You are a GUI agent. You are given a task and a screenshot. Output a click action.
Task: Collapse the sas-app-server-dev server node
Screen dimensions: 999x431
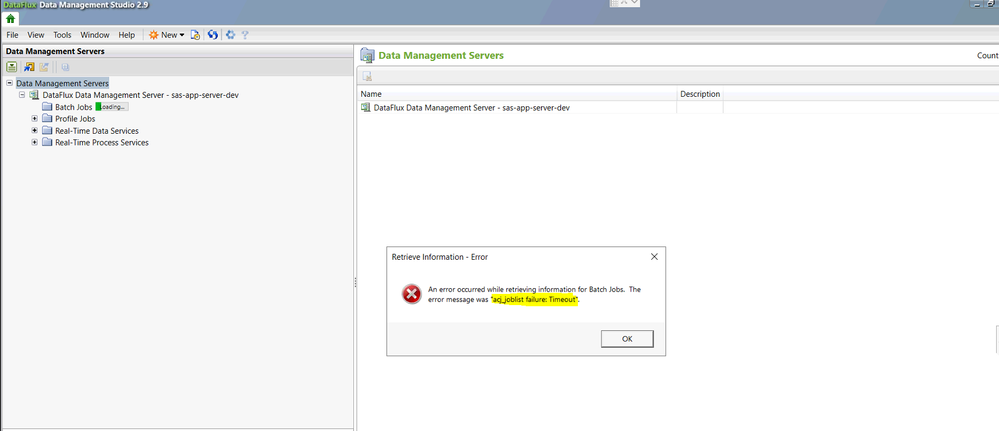click(x=22, y=94)
